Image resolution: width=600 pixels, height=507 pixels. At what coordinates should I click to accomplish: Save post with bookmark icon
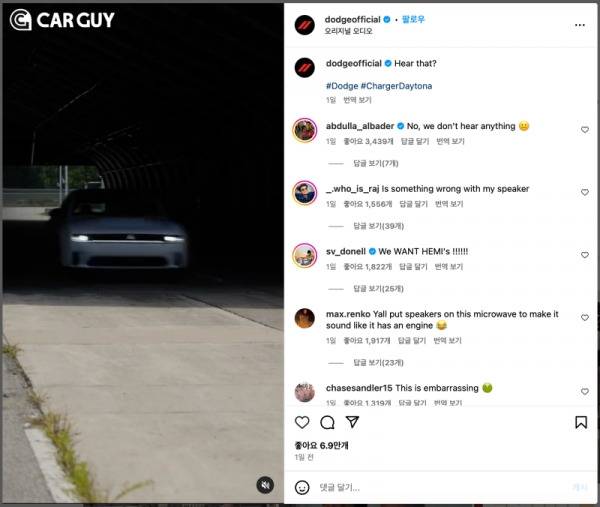pos(581,422)
